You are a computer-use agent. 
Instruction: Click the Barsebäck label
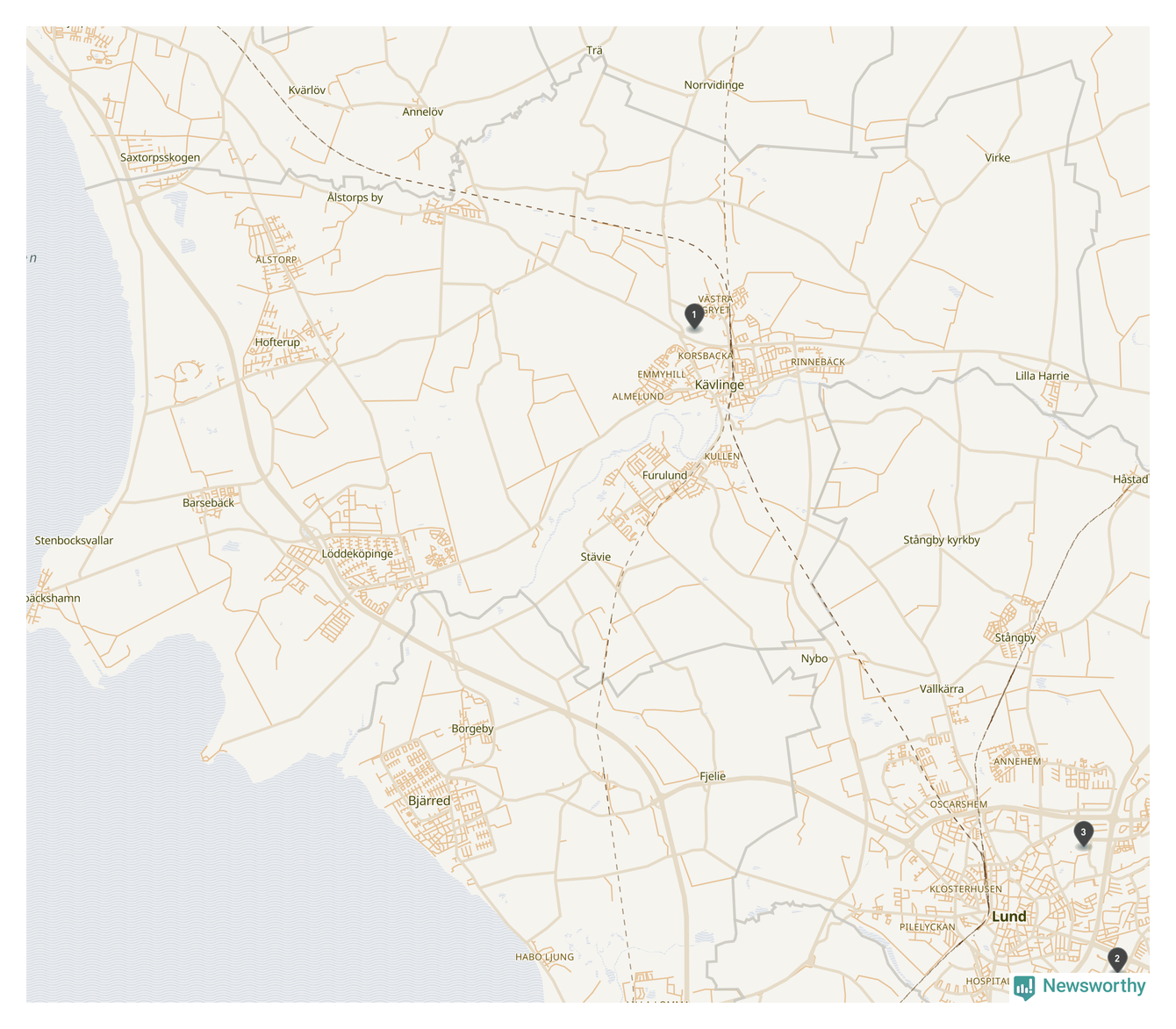pyautogui.click(x=208, y=503)
